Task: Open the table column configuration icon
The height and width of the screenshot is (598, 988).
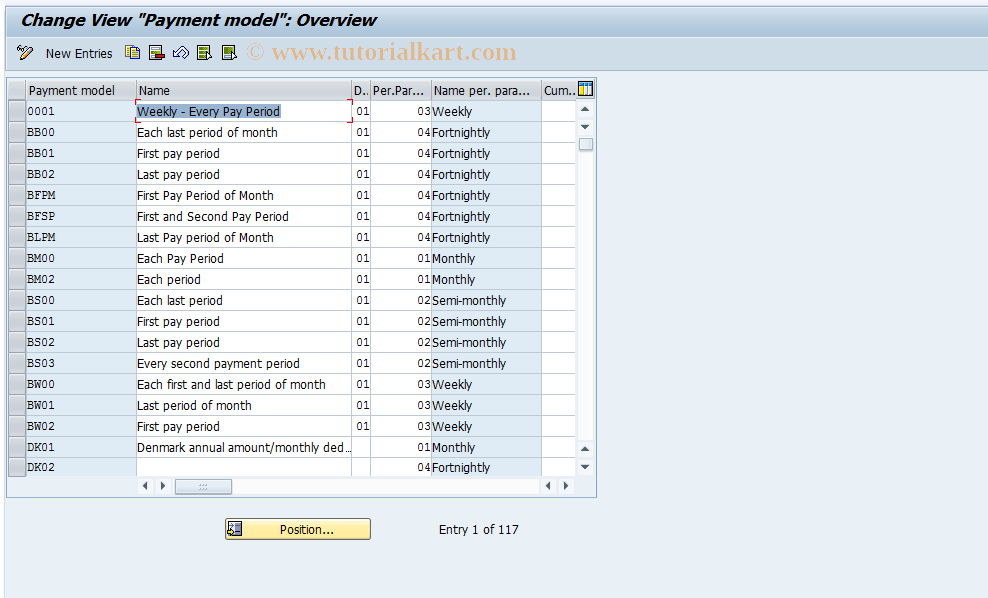Action: 585,89
